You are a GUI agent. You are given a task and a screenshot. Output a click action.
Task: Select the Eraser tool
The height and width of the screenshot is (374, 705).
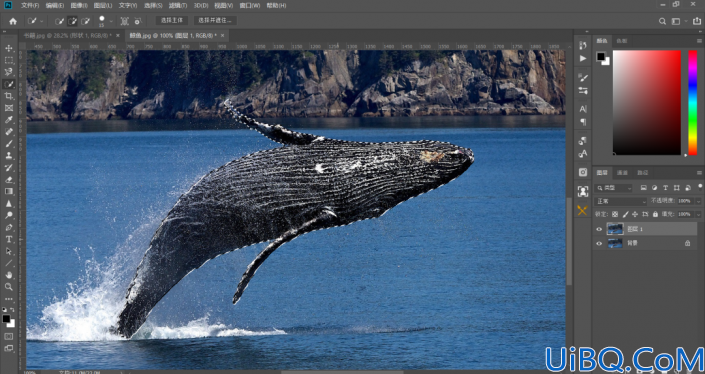(x=9, y=179)
